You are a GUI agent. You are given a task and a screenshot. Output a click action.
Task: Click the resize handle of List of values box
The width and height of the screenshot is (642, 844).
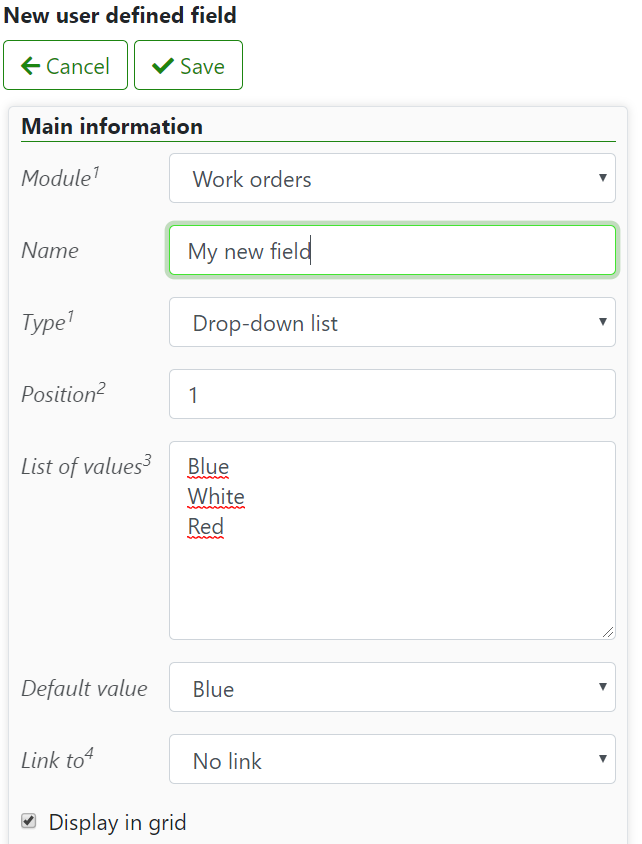(x=608, y=630)
